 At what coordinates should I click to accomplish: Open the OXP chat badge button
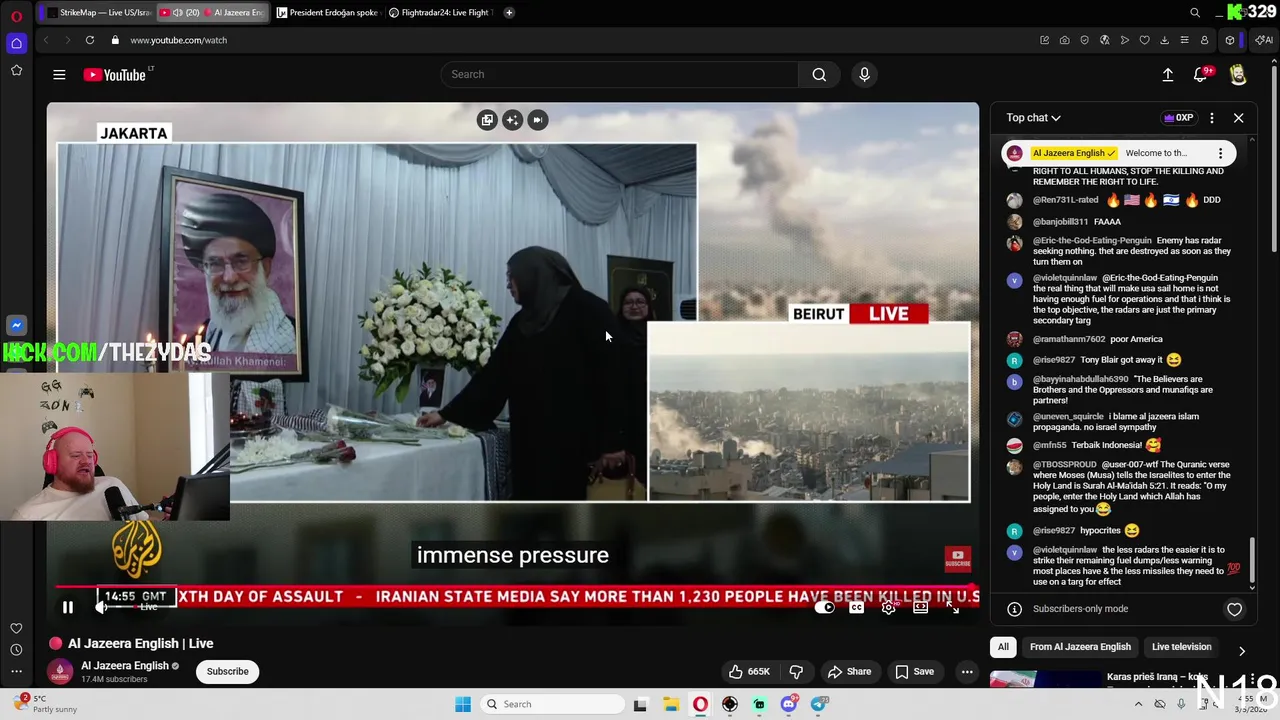(1178, 118)
